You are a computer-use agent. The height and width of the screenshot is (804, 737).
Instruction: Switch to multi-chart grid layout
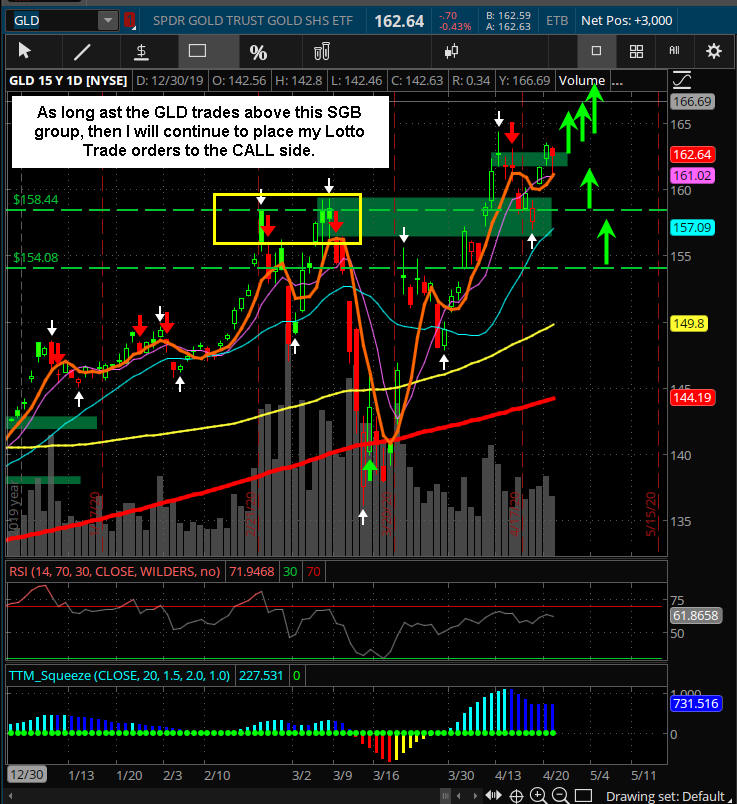pyautogui.click(x=636, y=51)
